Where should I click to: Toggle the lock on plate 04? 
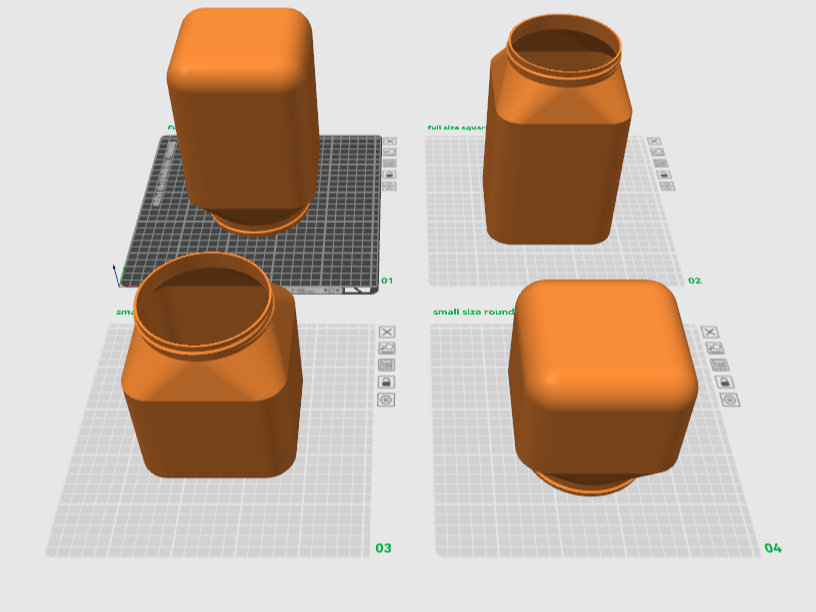click(724, 381)
